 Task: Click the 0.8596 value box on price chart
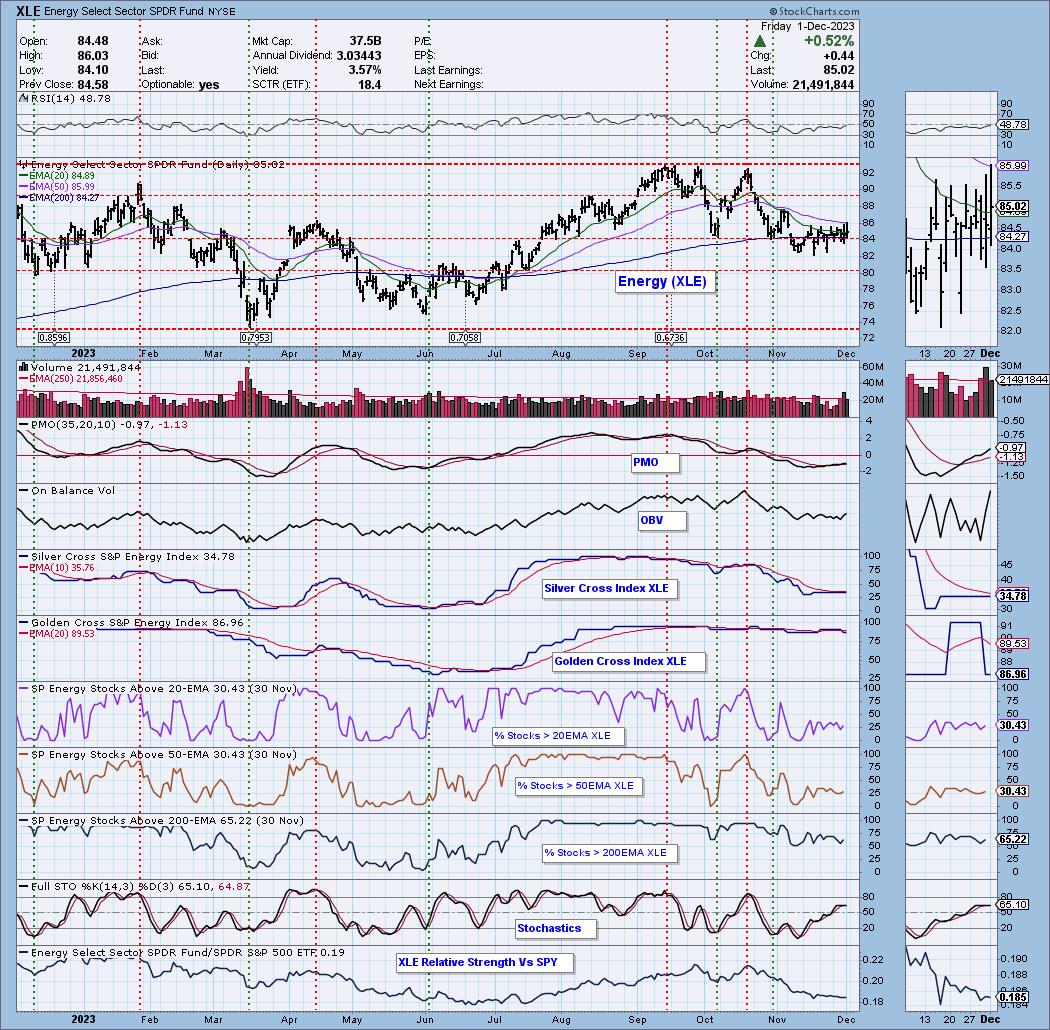coord(54,338)
